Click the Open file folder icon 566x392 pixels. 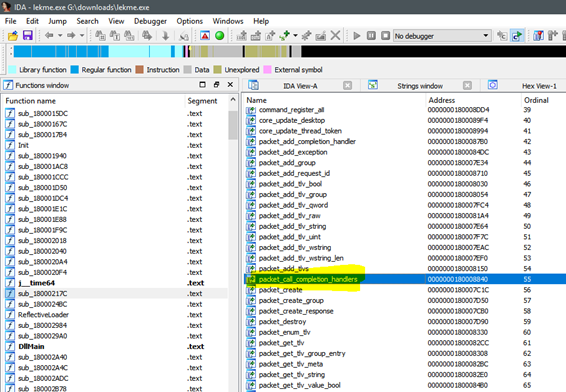13,35
